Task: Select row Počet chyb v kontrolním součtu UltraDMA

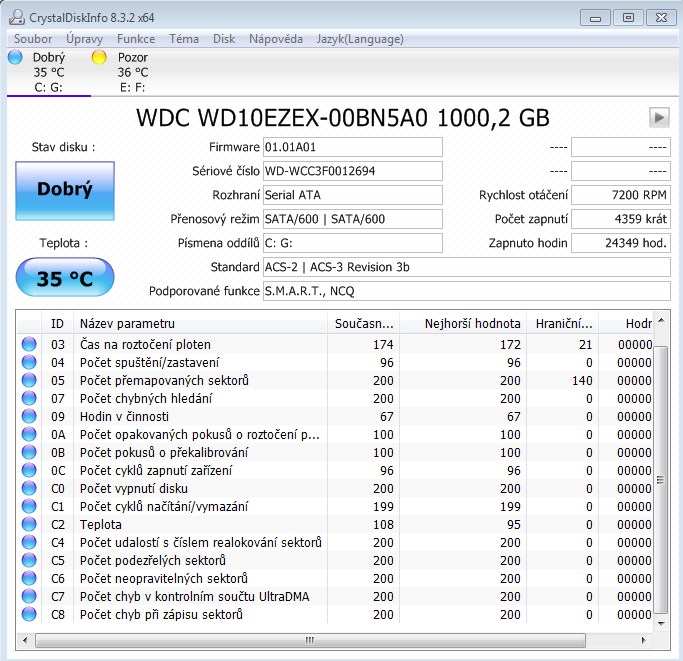Action: pos(335,597)
